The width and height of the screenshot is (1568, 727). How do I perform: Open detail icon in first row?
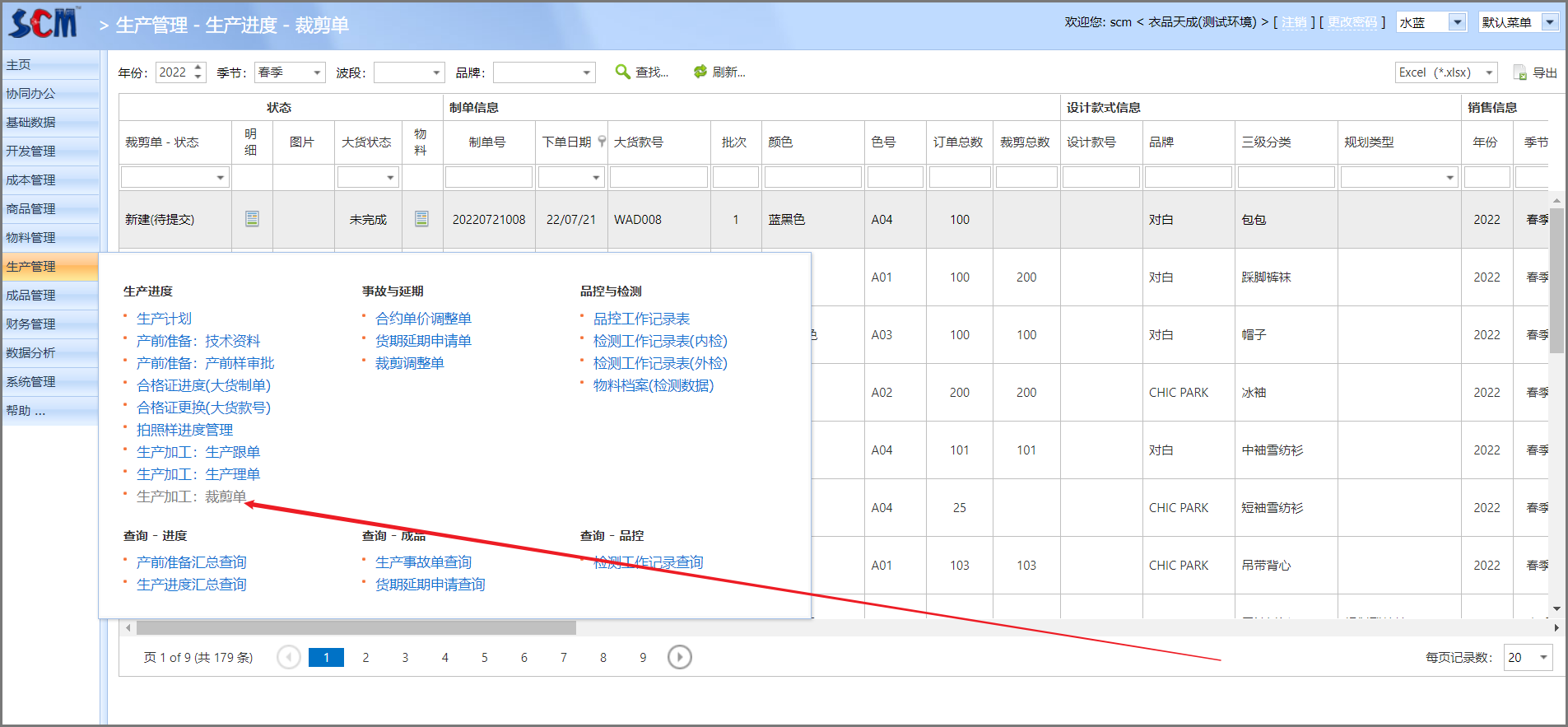252,219
